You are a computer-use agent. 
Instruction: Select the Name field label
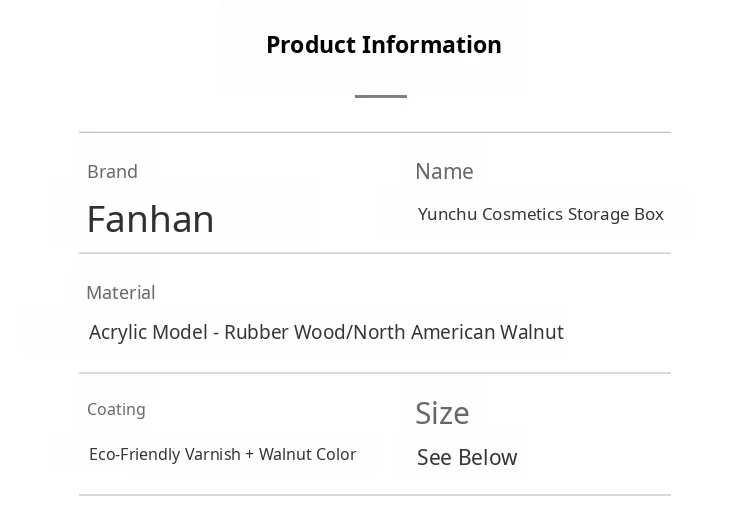444,172
